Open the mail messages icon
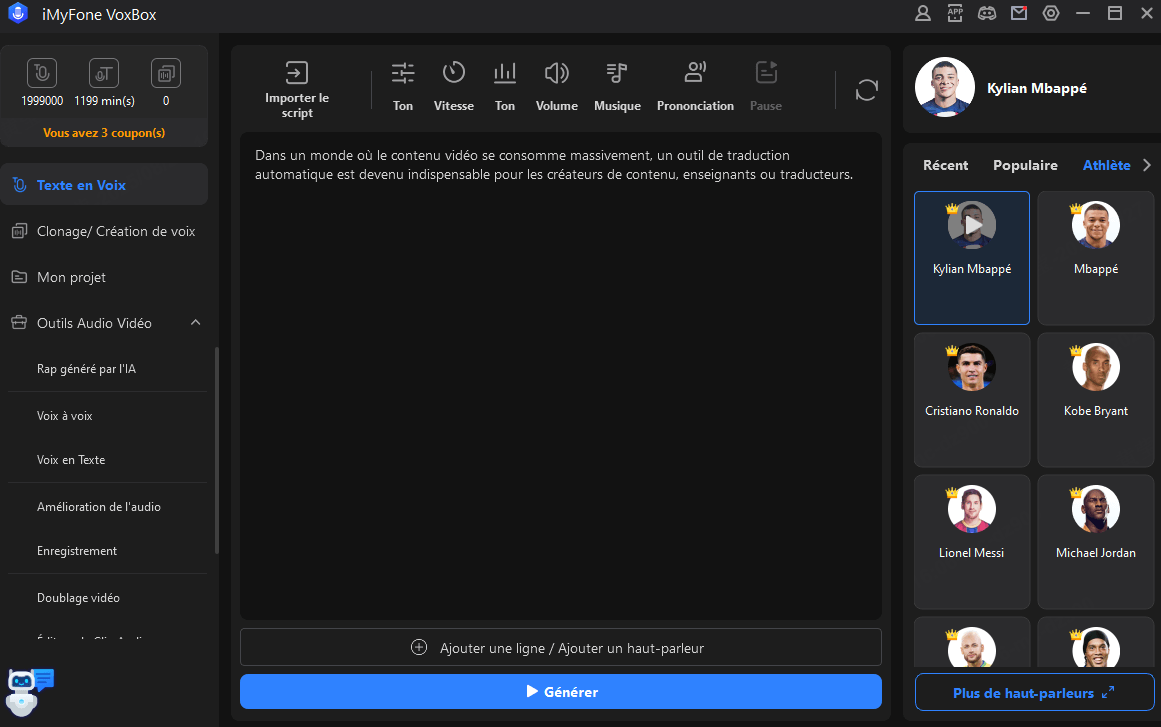Image resolution: width=1161 pixels, height=727 pixels. point(1019,13)
